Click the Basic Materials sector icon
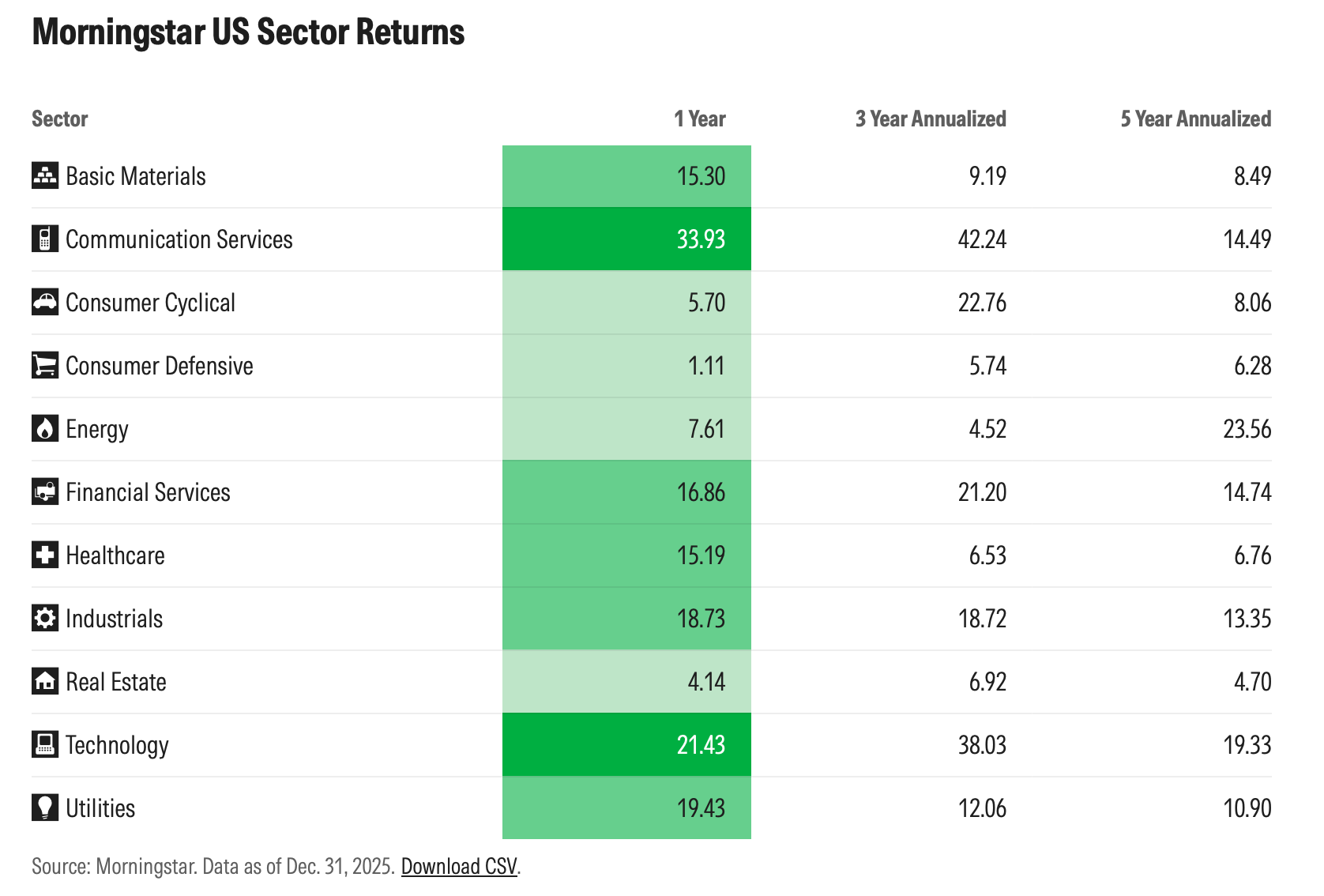Image resolution: width=1324 pixels, height=896 pixels. (45, 175)
